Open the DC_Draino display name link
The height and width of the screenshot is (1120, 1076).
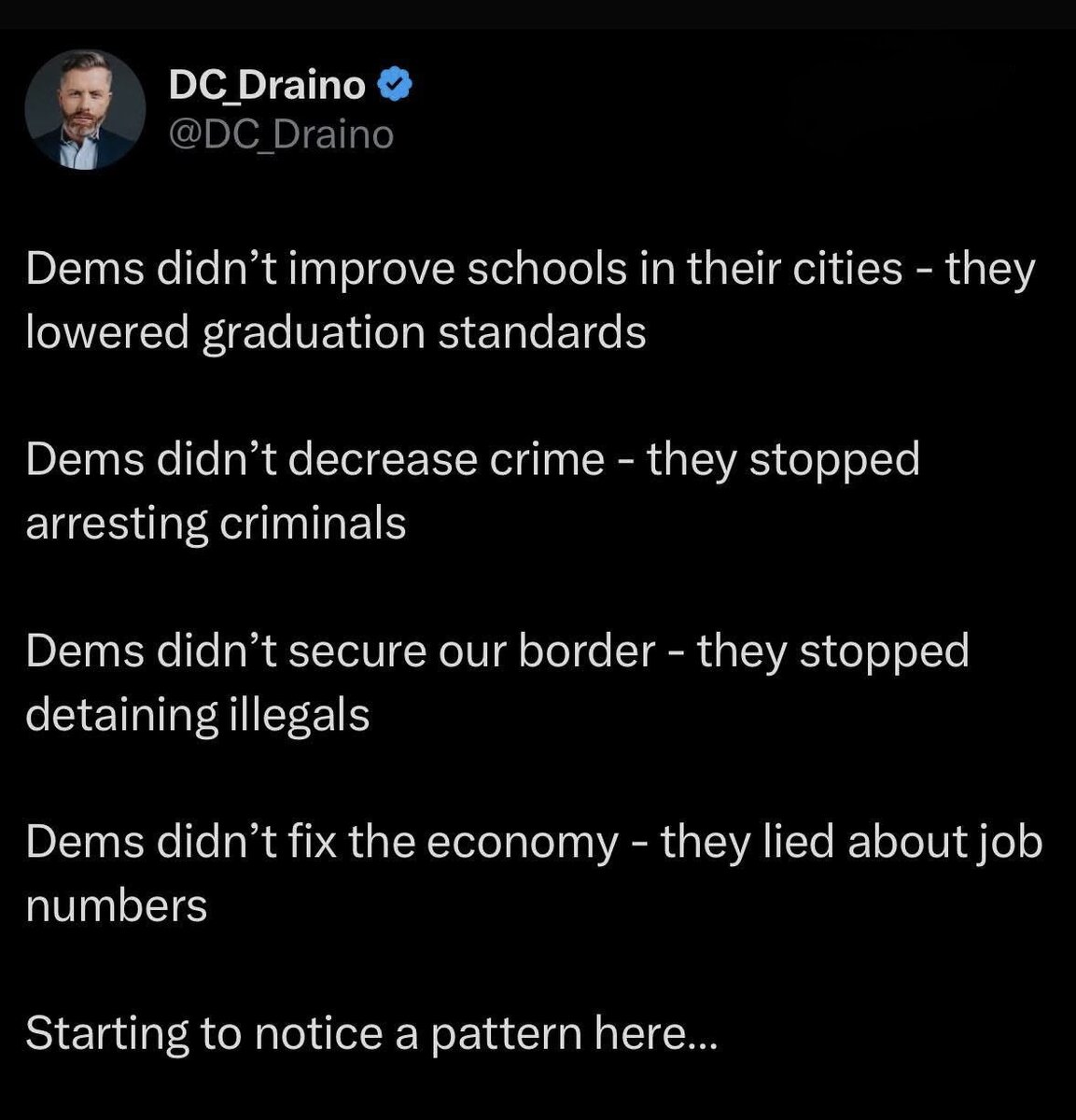click(268, 86)
